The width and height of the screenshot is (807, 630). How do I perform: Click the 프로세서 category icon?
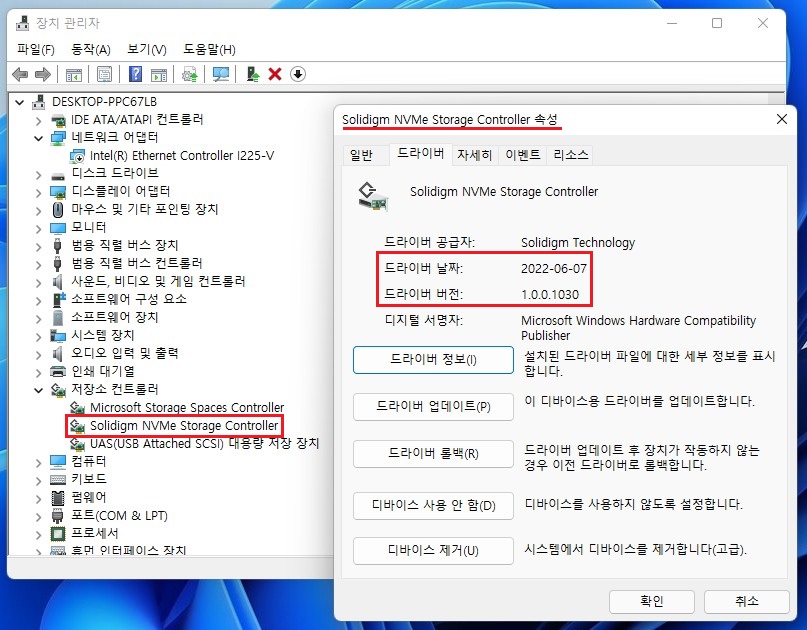(x=58, y=533)
